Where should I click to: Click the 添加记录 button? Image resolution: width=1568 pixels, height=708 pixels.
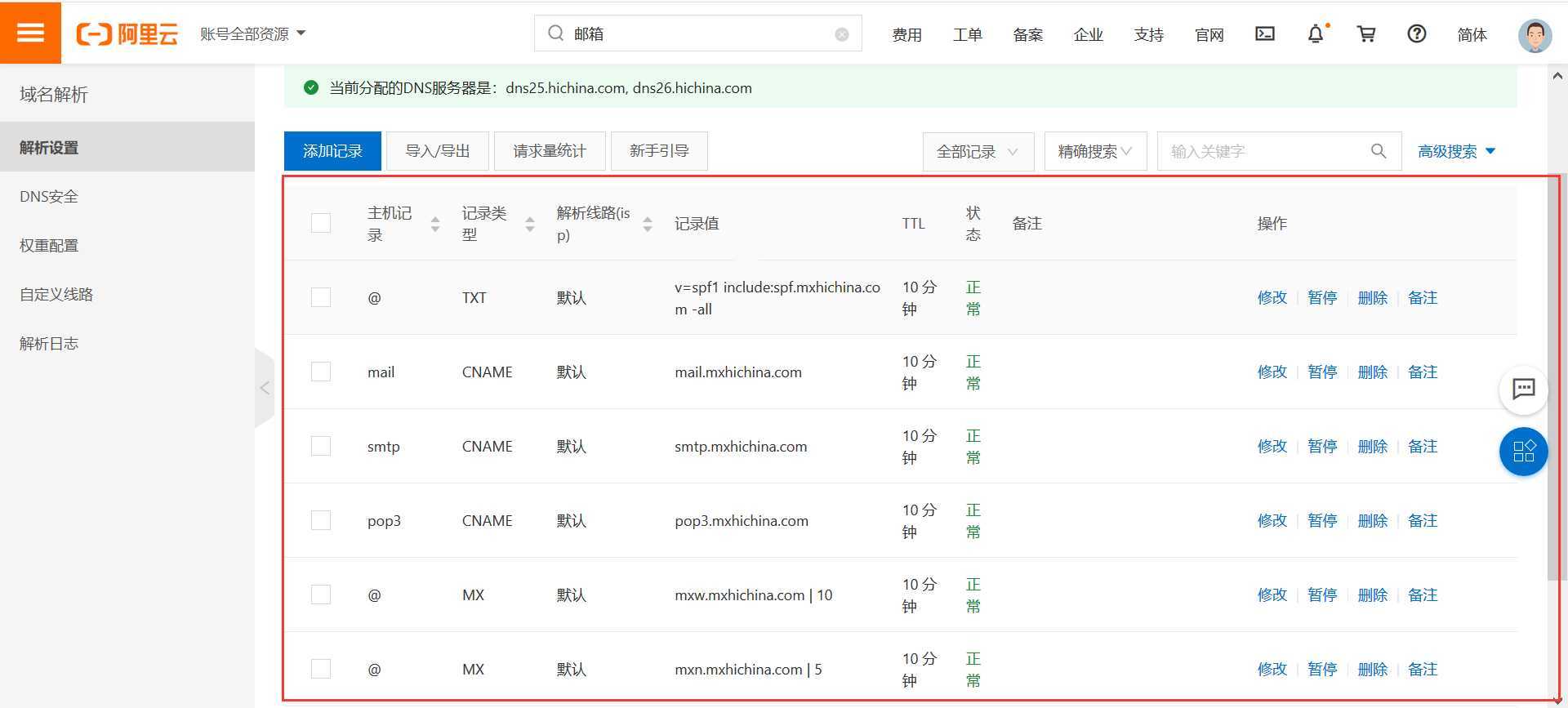332,151
